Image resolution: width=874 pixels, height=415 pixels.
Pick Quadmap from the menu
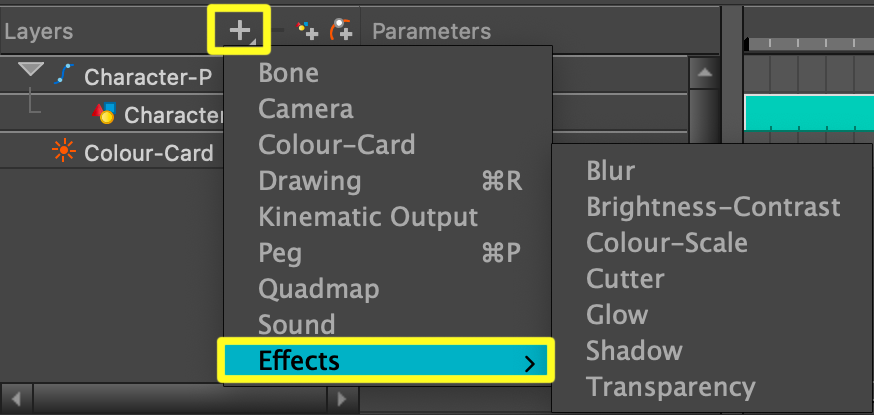(318, 289)
